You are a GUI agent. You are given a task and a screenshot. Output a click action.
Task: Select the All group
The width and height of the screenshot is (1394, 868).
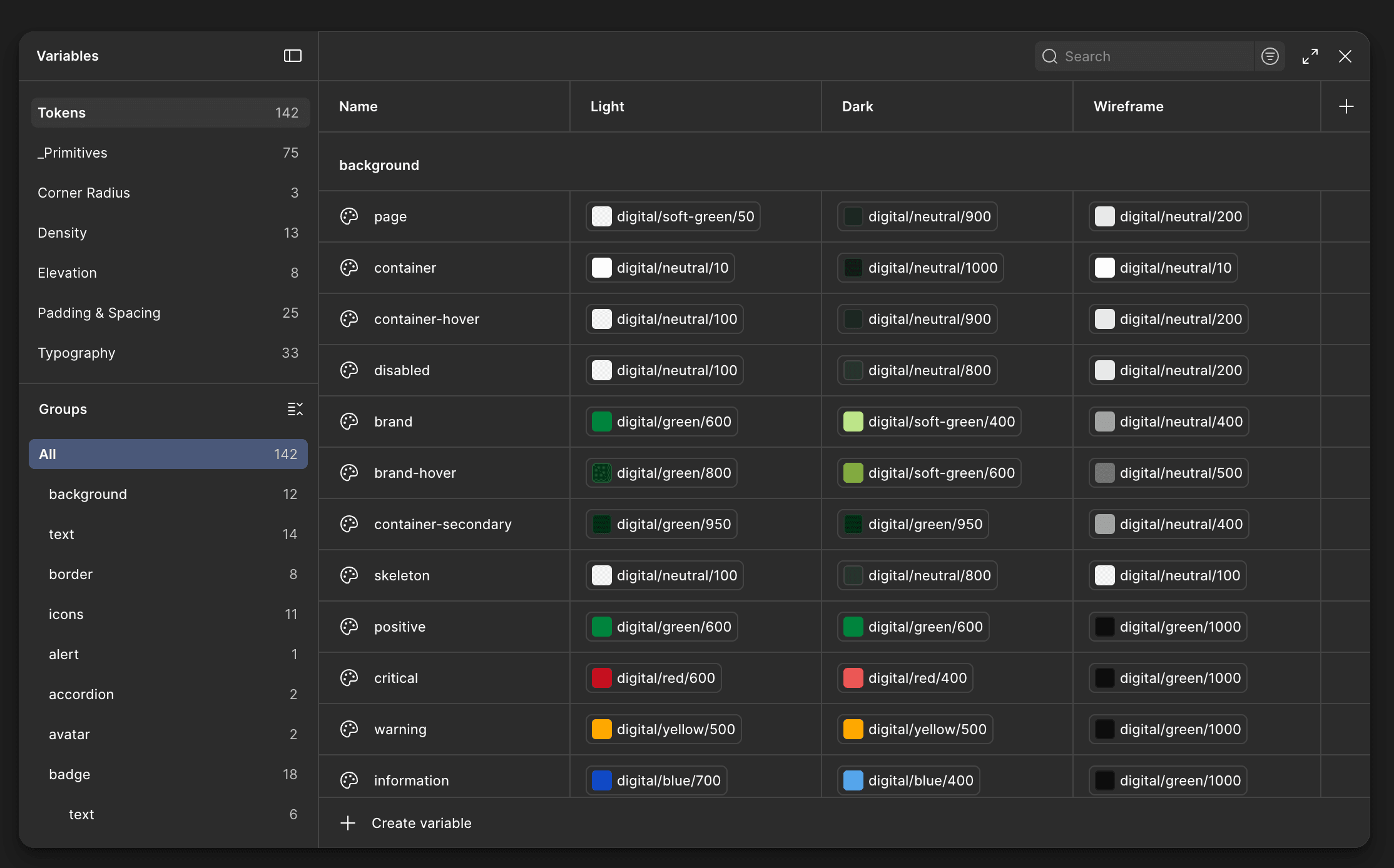click(x=168, y=454)
